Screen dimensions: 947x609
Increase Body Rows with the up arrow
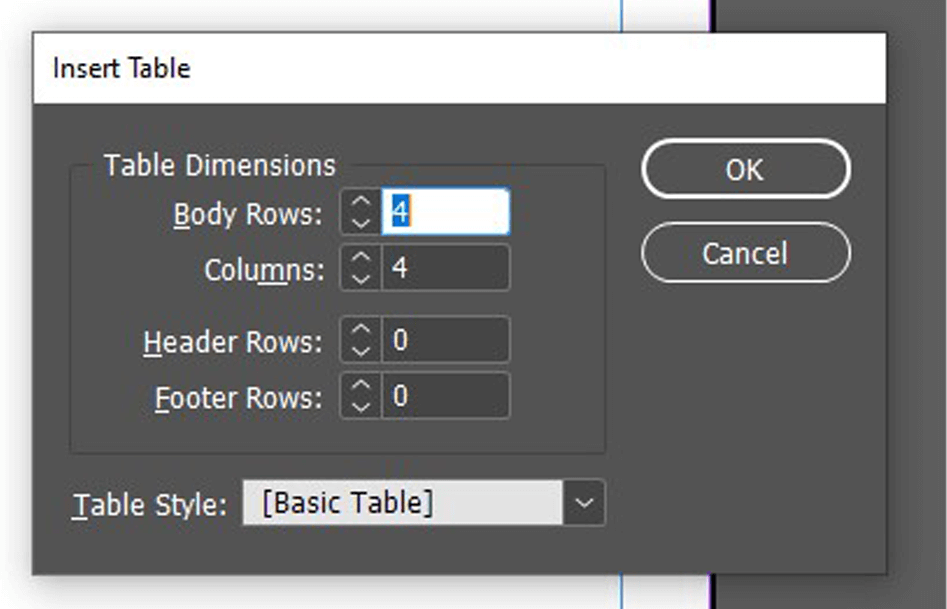[361, 202]
